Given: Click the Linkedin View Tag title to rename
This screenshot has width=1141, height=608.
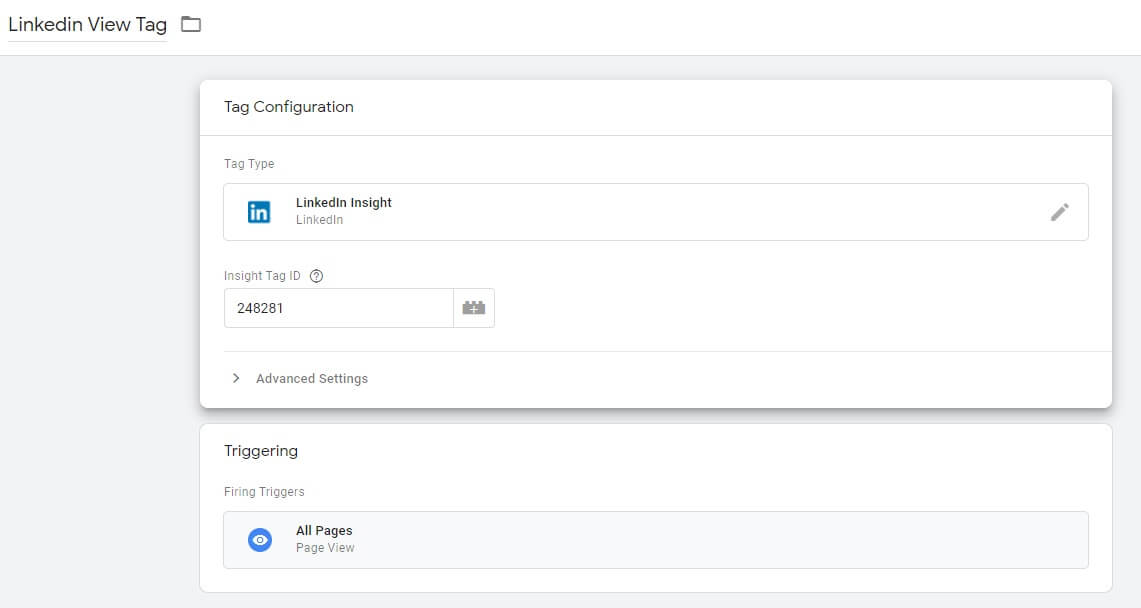Looking at the screenshot, I should point(87,25).
